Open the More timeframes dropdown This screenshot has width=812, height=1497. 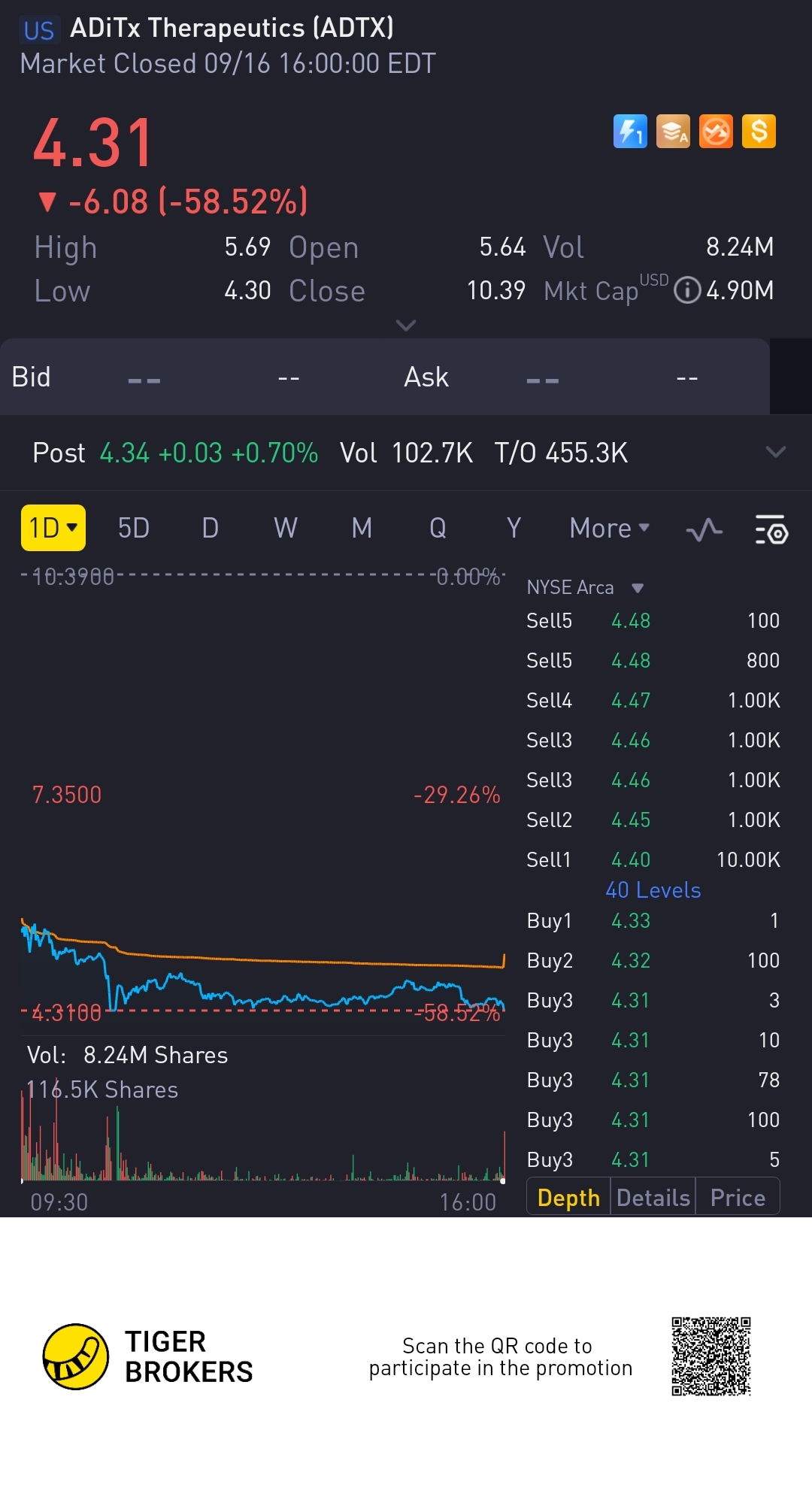tap(609, 529)
